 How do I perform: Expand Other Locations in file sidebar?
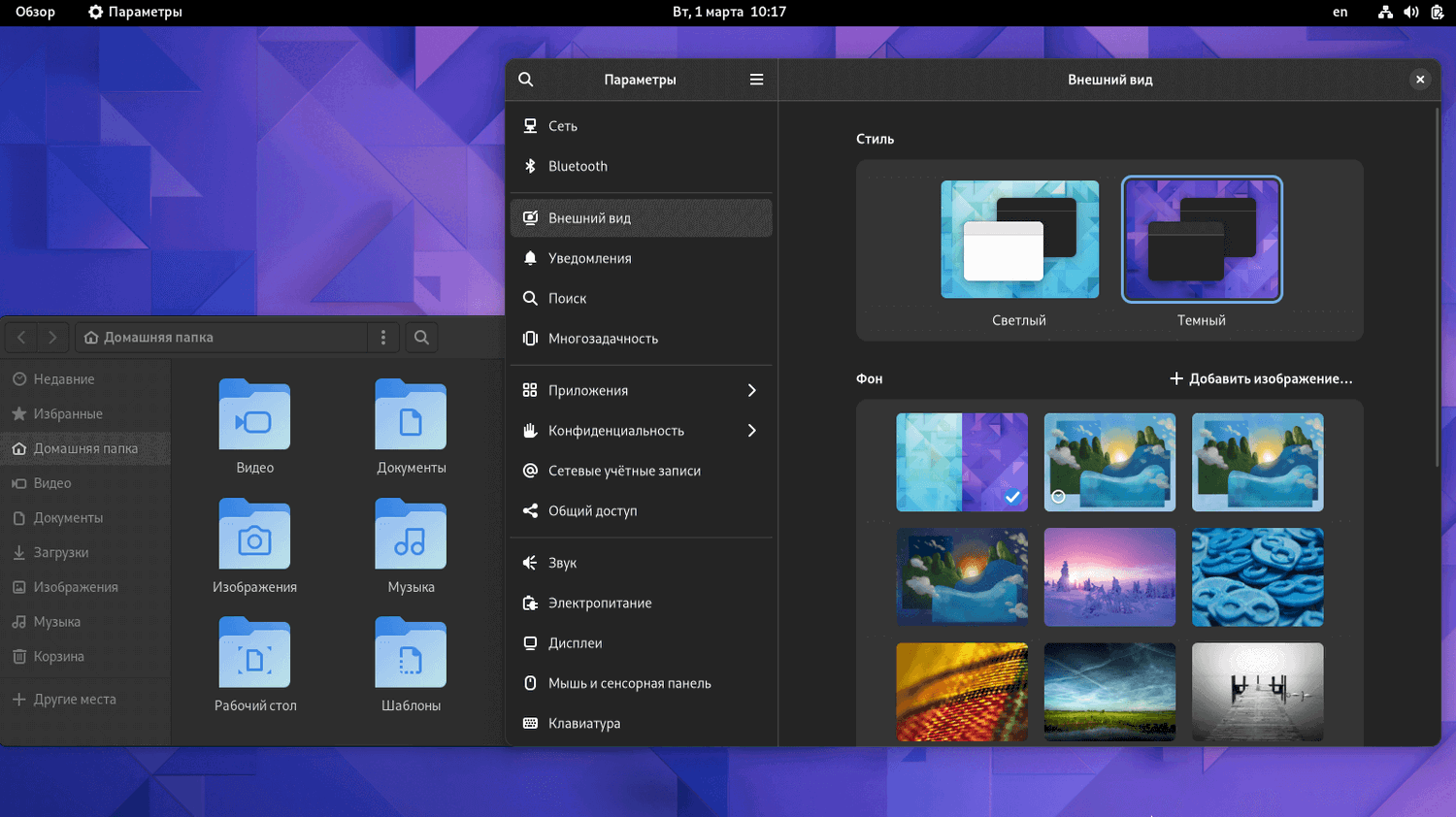coord(75,700)
